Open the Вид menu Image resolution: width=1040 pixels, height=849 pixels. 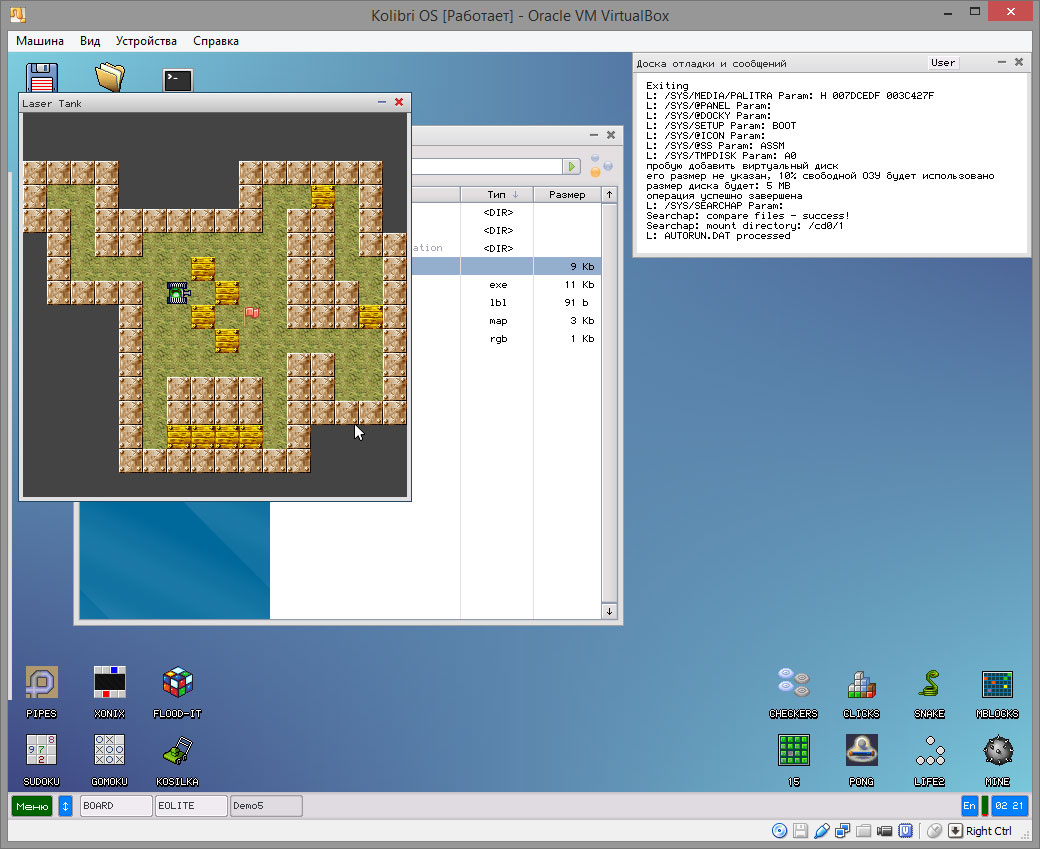point(90,41)
